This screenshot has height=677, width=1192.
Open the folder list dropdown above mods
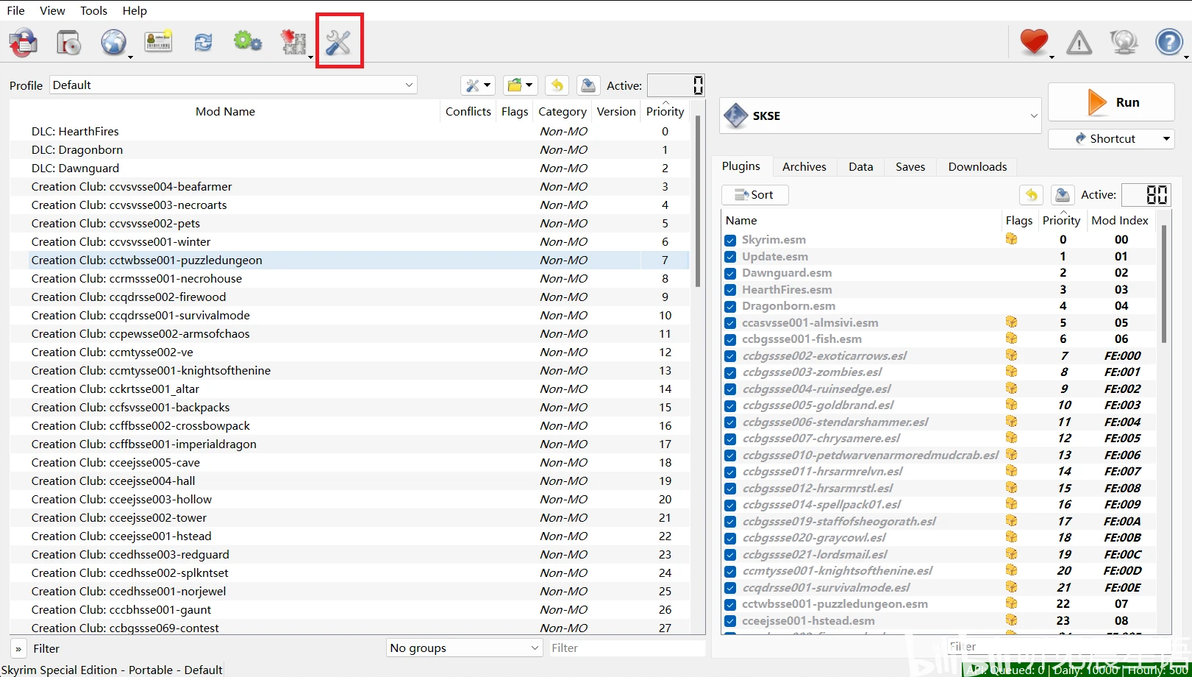coord(520,85)
